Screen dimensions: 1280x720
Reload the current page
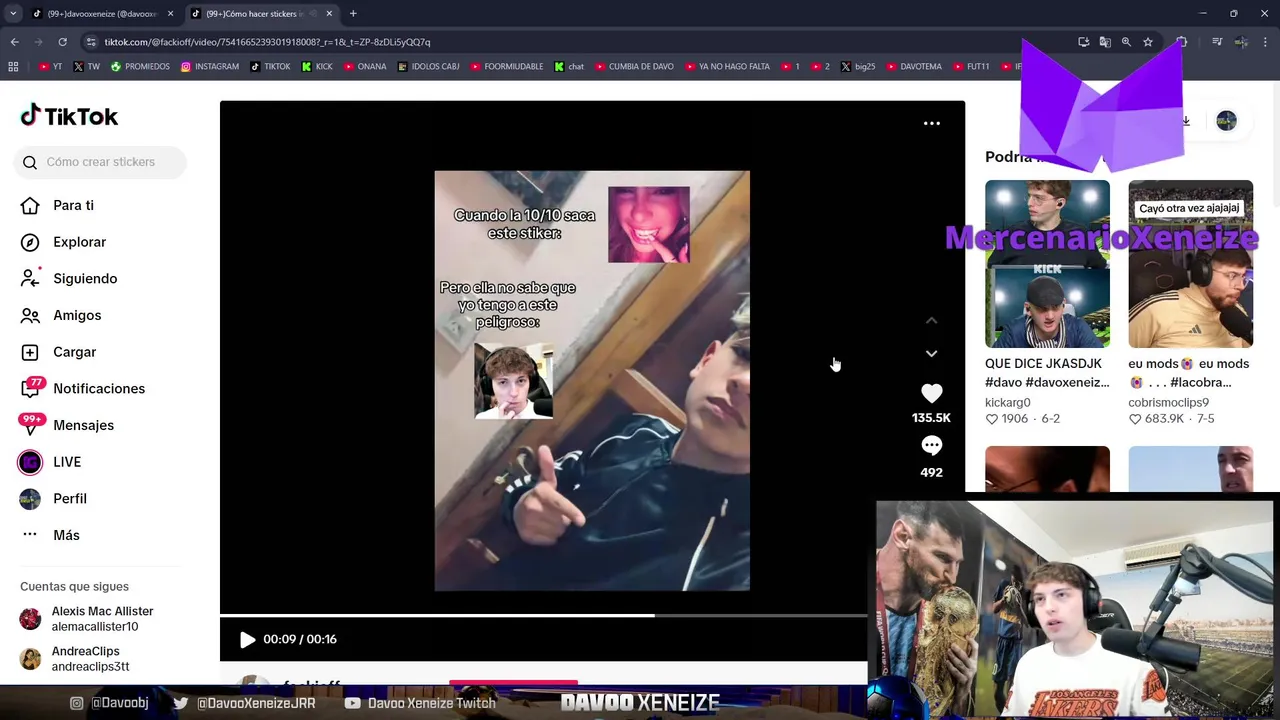click(x=62, y=42)
